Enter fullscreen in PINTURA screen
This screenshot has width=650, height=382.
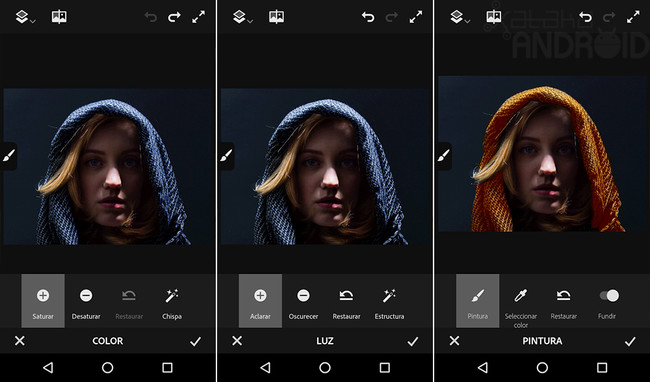coord(633,17)
